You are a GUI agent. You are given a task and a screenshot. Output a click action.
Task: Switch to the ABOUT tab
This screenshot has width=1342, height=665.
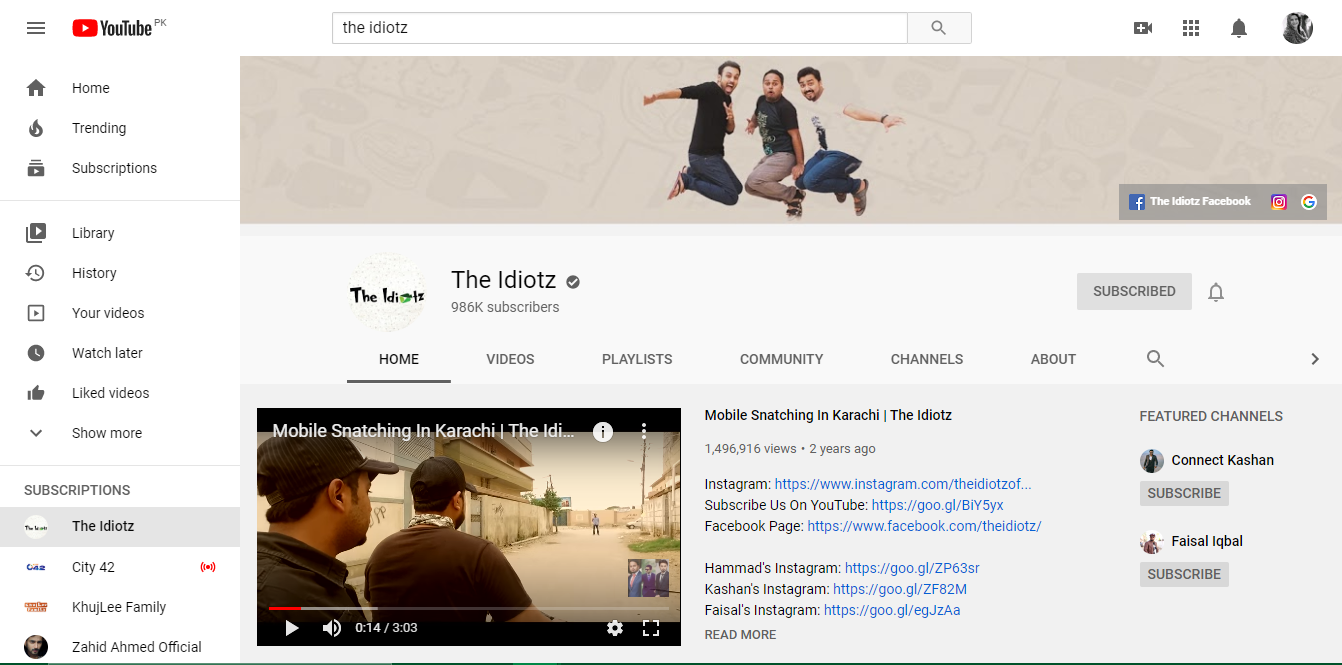(1053, 359)
